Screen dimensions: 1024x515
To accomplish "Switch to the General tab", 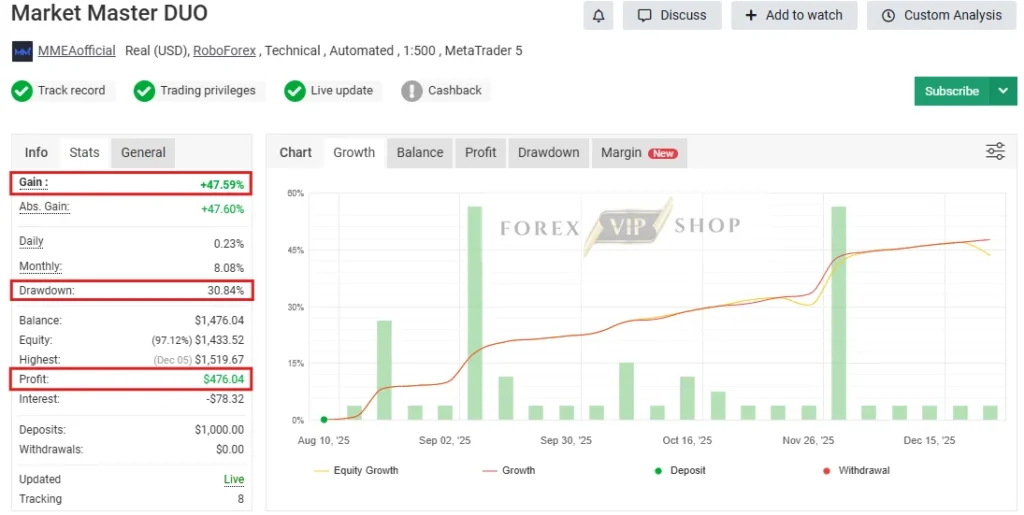I will coord(143,153).
